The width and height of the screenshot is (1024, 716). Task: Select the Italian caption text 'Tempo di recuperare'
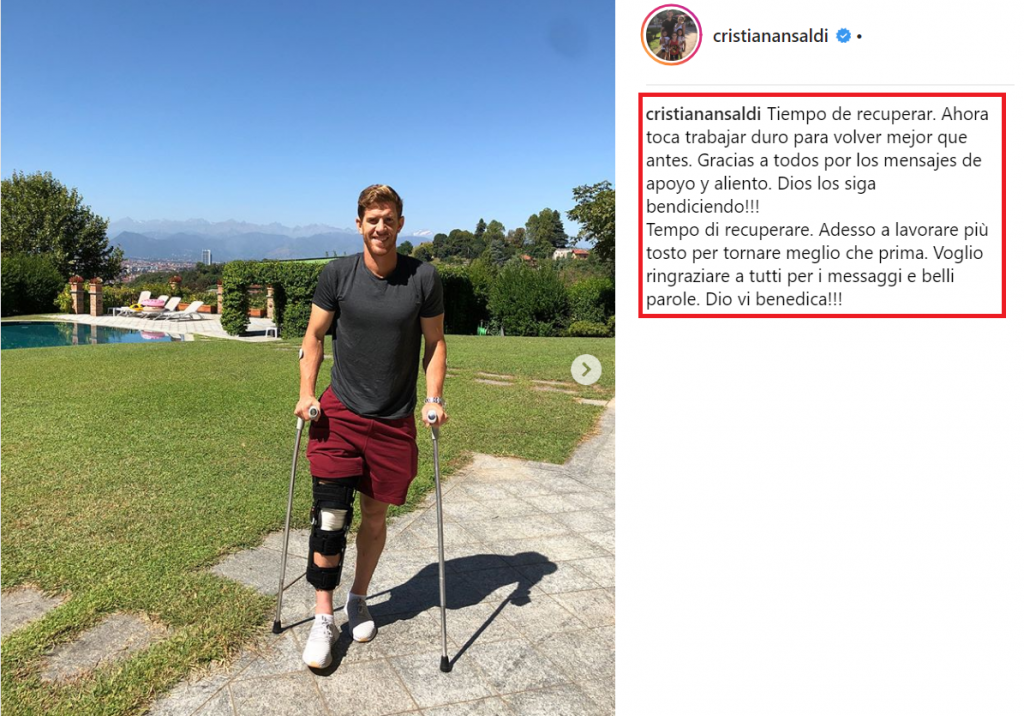(726, 230)
